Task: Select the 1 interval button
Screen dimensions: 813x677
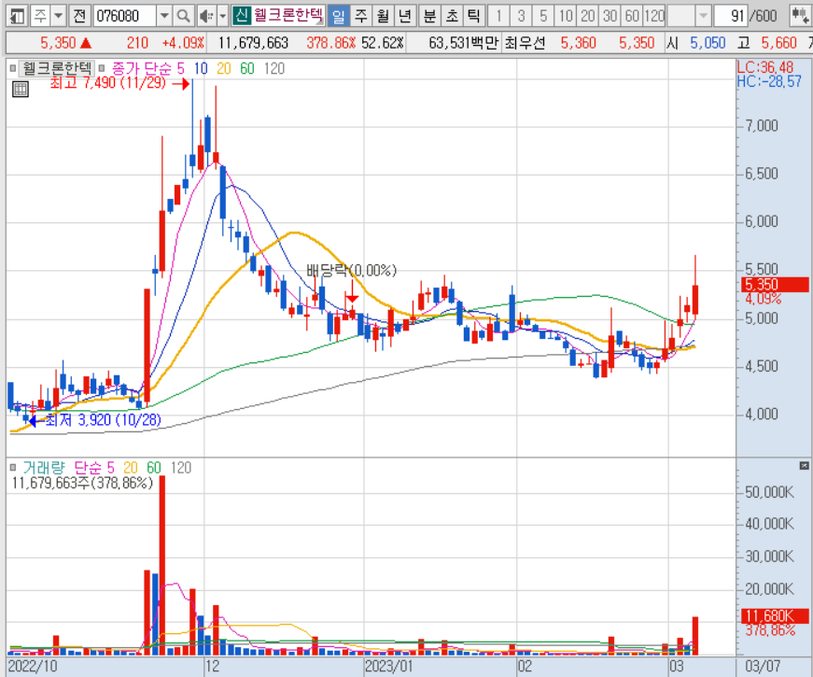Action: [499, 16]
